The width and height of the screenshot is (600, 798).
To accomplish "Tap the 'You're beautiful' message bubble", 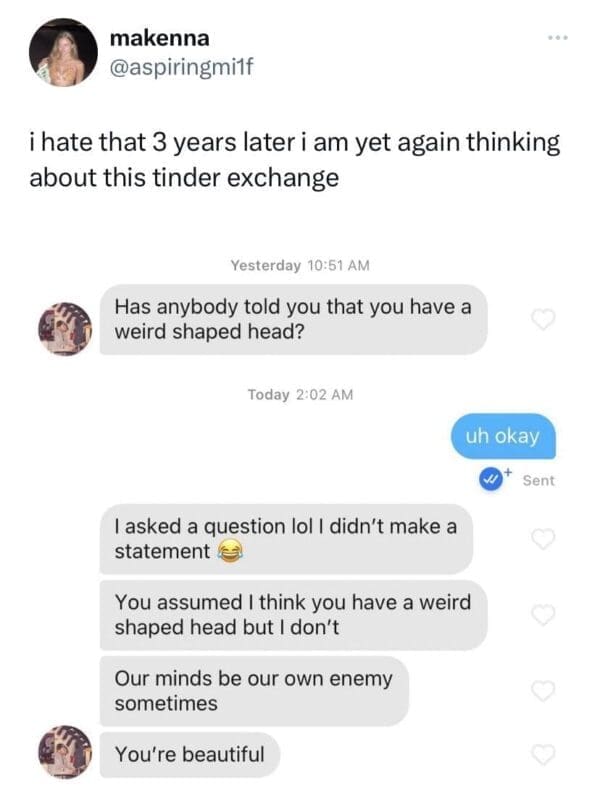I will pos(190,754).
